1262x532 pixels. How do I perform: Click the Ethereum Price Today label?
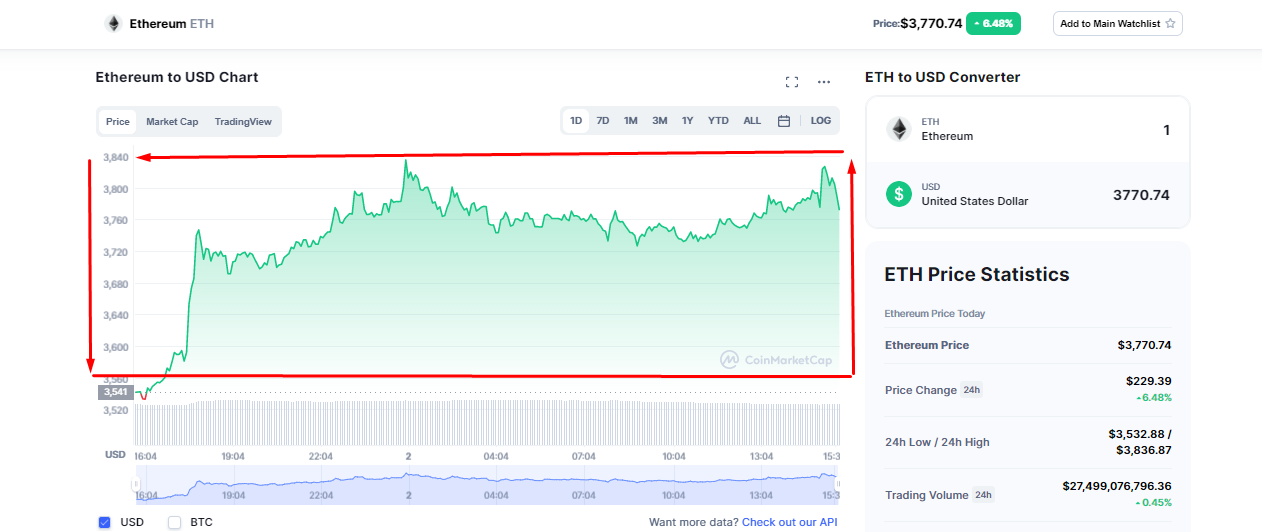pyautogui.click(x=934, y=314)
